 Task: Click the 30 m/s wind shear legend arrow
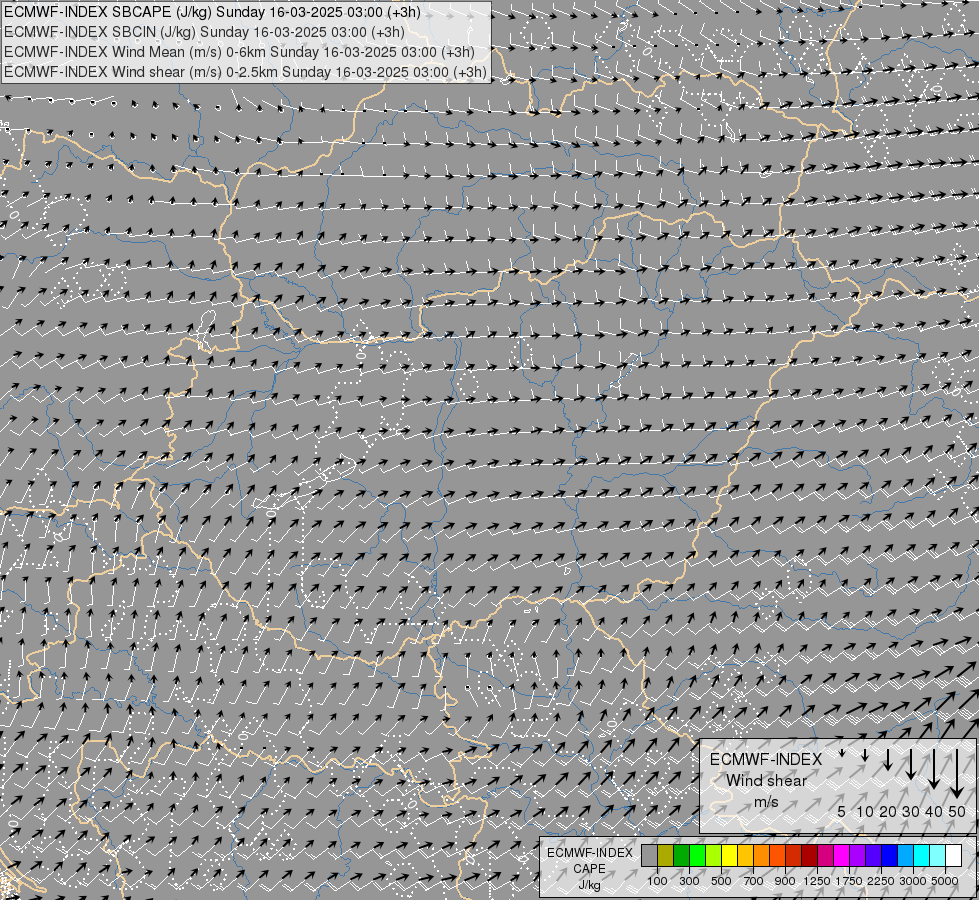pos(911,764)
